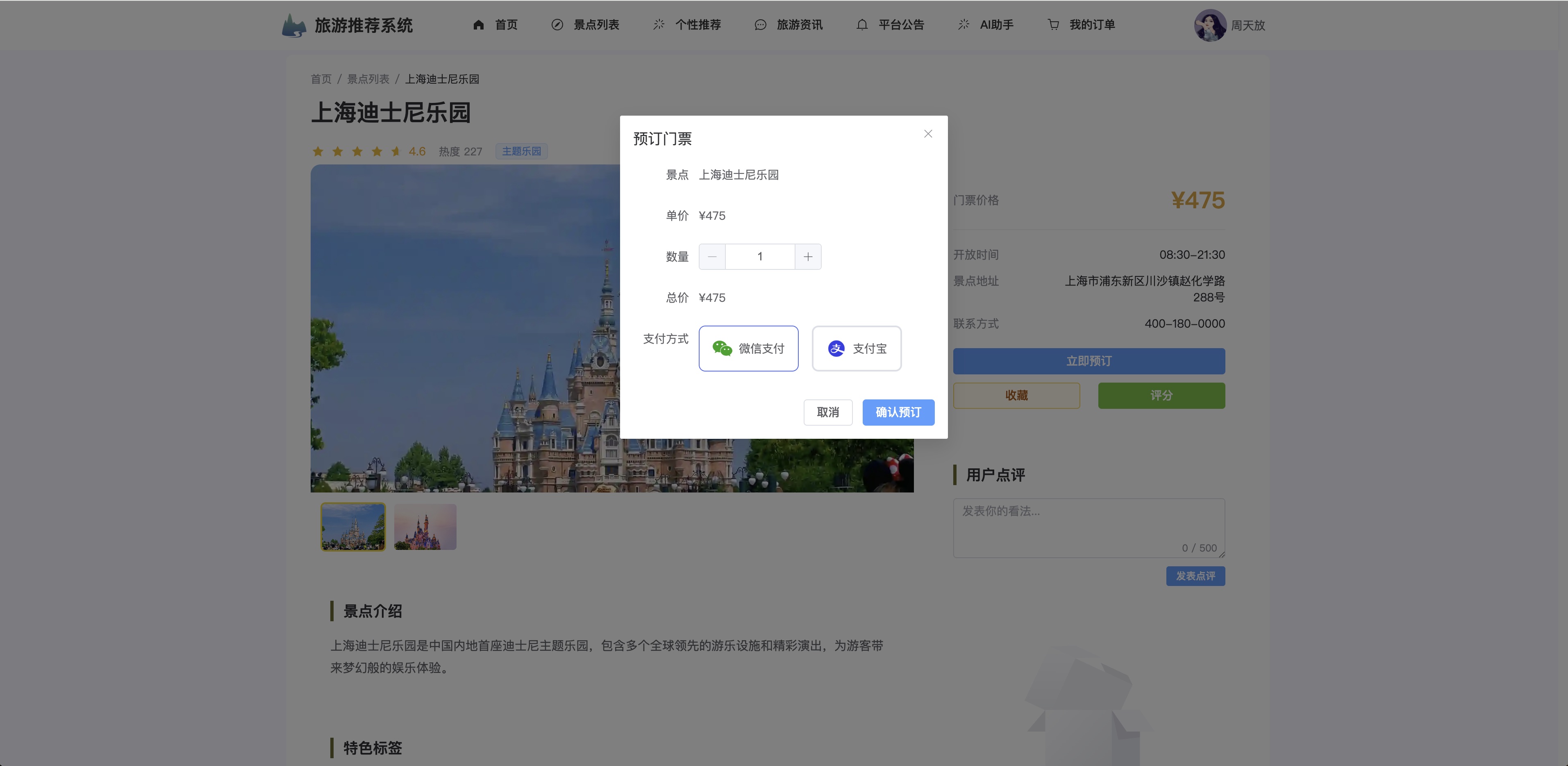
Task: Click the 旅游推荐系统 site title
Action: (364, 25)
